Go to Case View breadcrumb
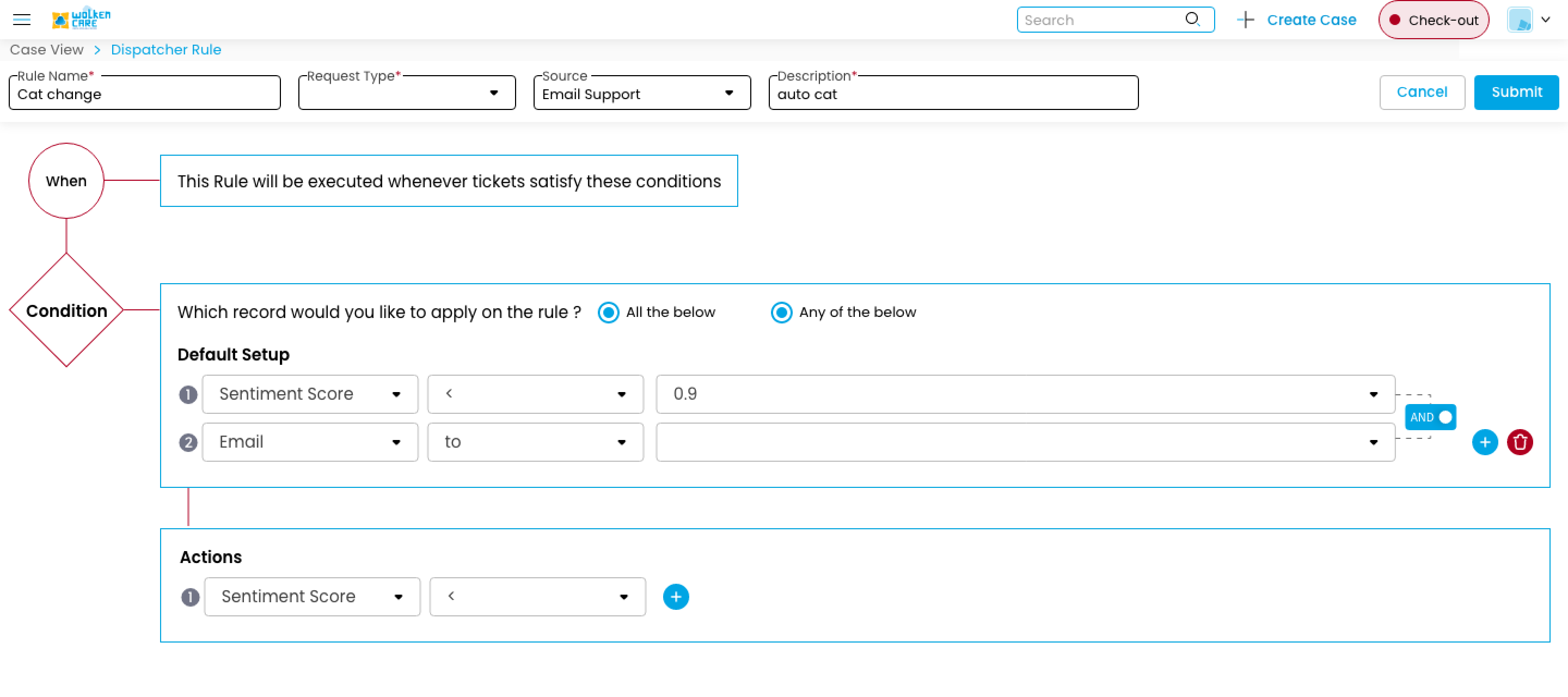The height and width of the screenshot is (697, 1568). click(46, 50)
